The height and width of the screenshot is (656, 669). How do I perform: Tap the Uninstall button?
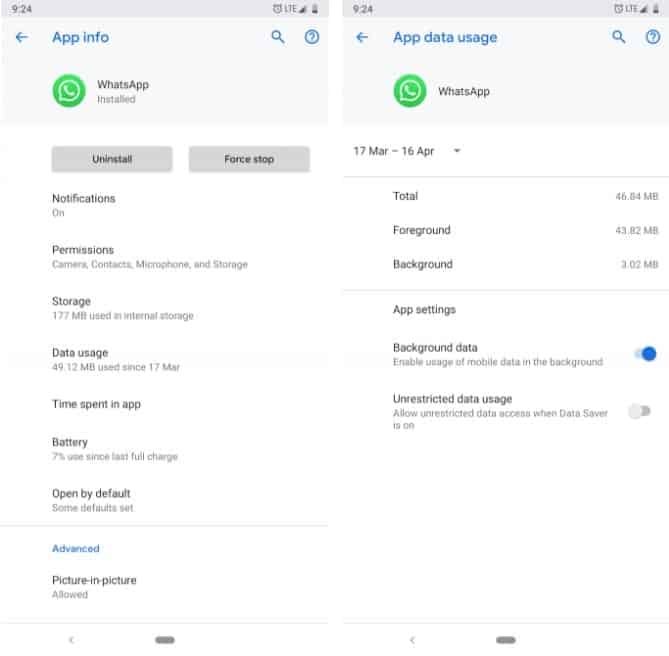pyautogui.click(x=112, y=159)
